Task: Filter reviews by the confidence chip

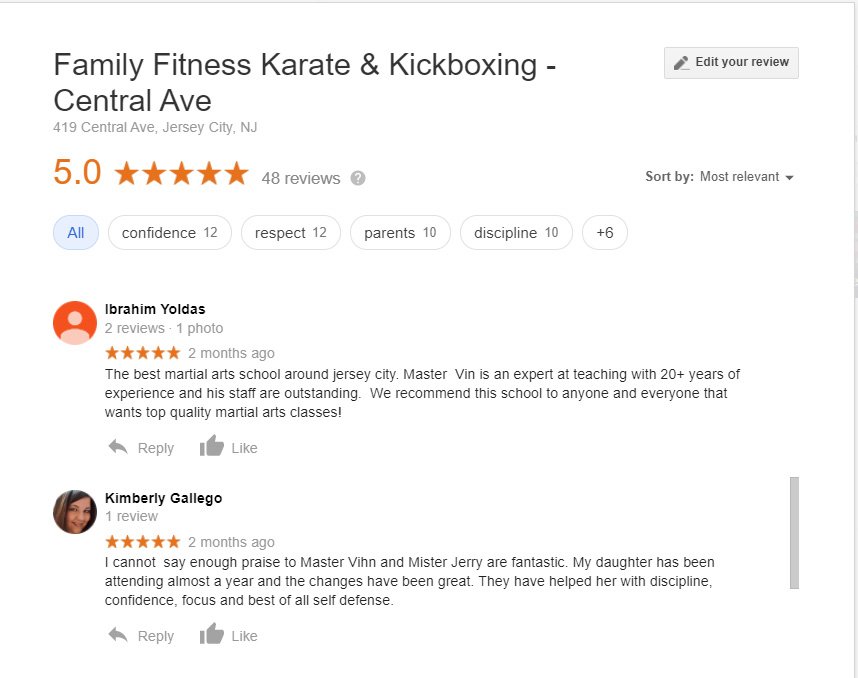Action: [169, 233]
